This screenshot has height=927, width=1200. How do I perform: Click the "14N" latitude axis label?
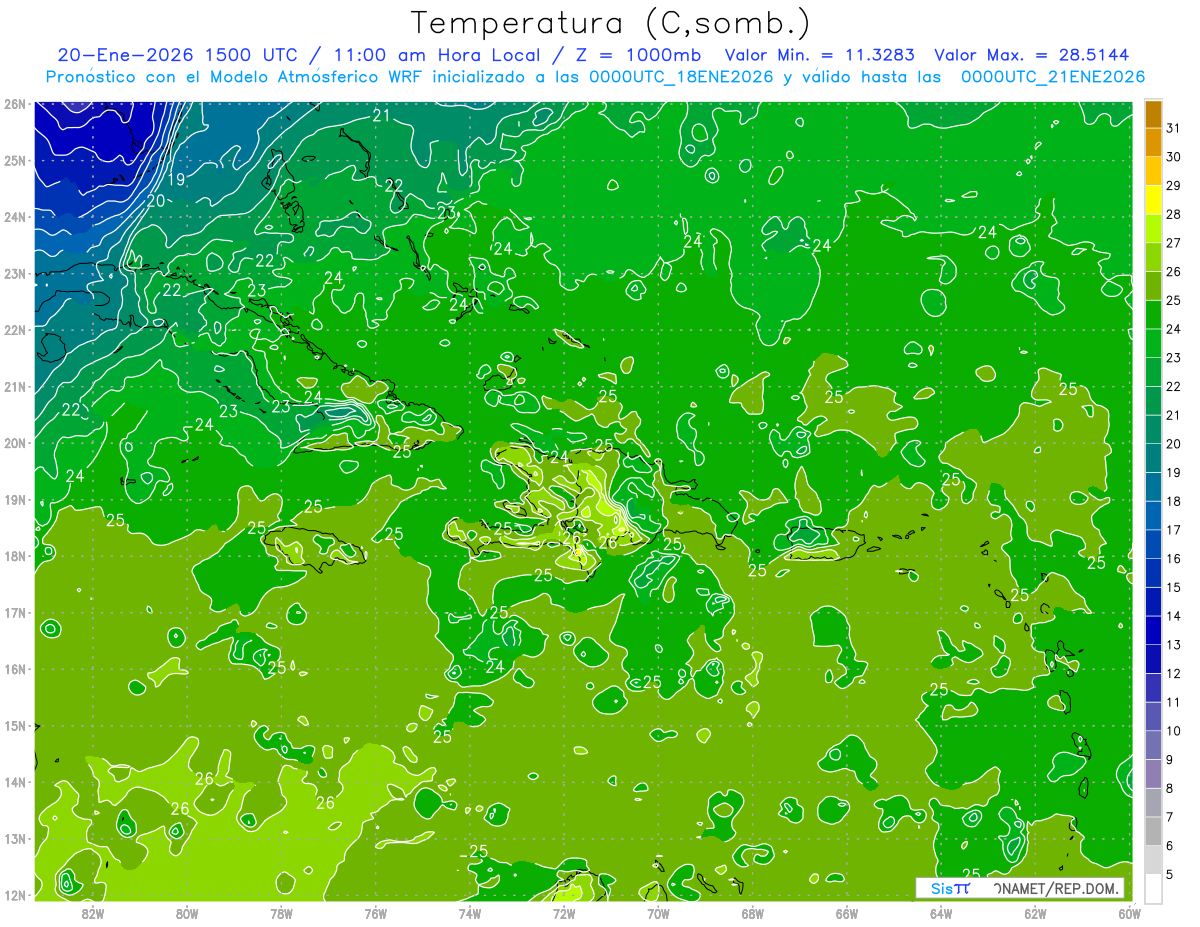(14, 782)
